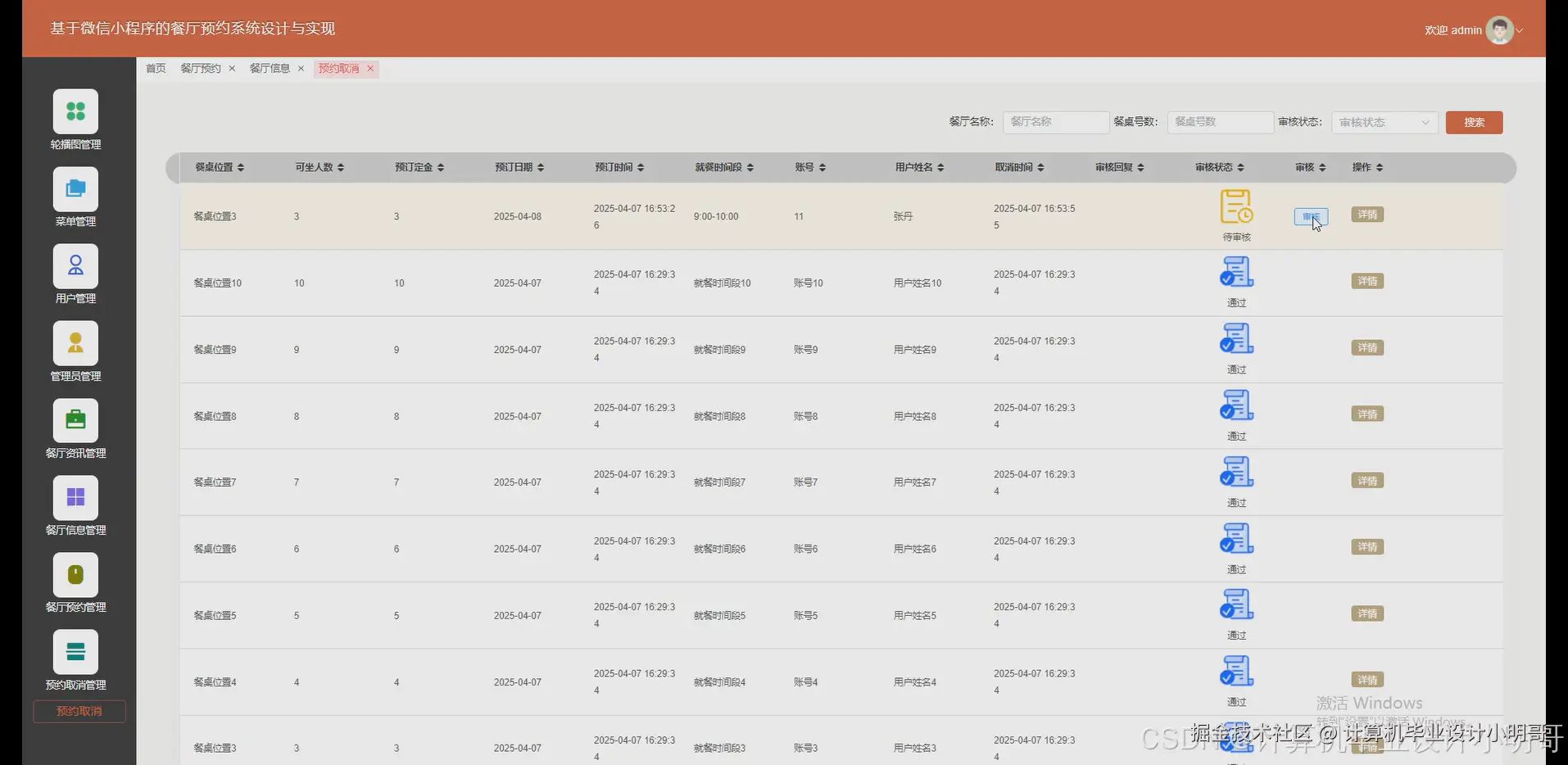Click the 通过 status icon for 餐桌位置10
The width and height of the screenshot is (1568, 765).
[x=1236, y=272]
